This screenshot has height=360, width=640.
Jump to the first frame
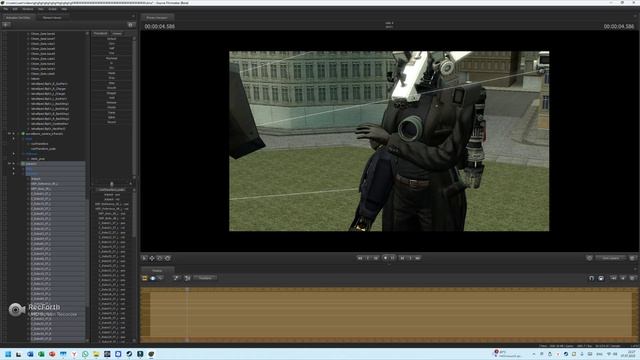360,258
